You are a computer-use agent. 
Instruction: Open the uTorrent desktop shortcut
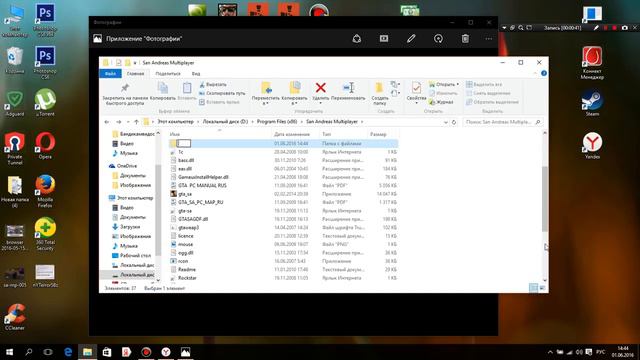[45, 102]
